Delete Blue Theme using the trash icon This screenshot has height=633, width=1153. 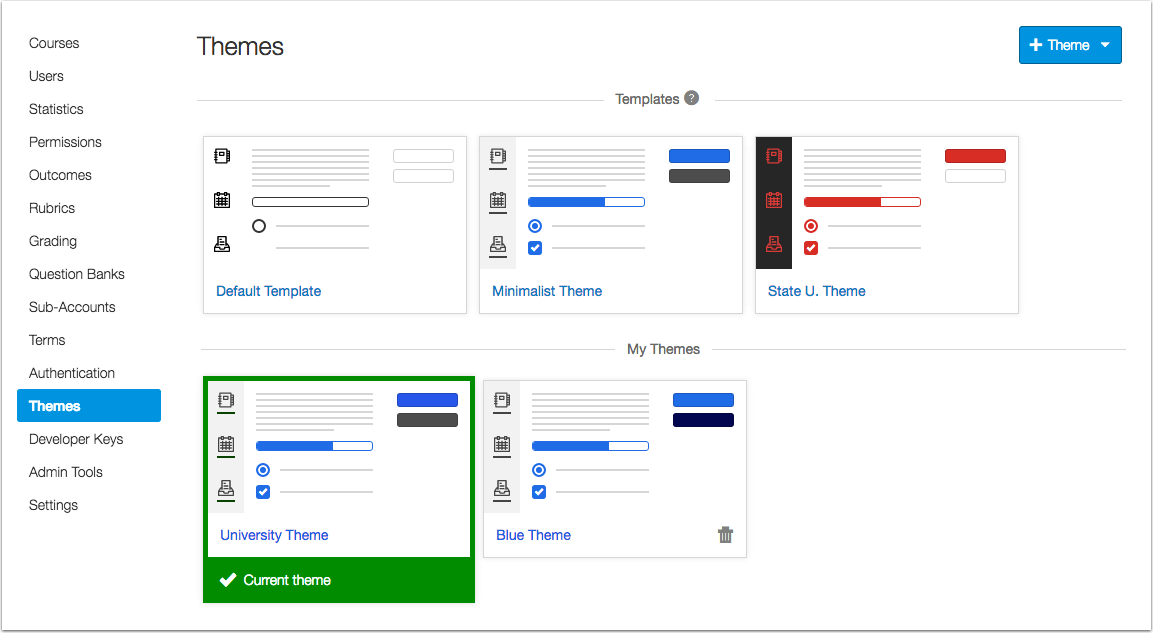725,535
